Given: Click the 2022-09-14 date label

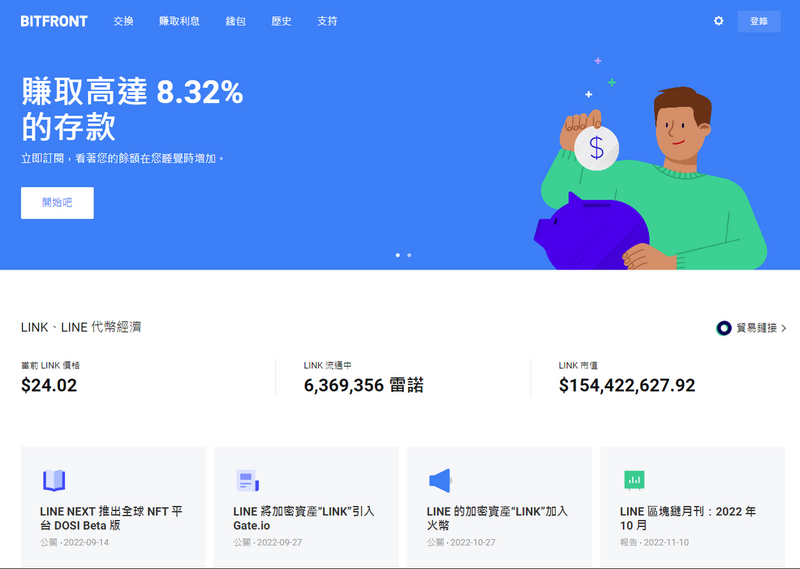Looking at the screenshot, I should pos(86,542).
